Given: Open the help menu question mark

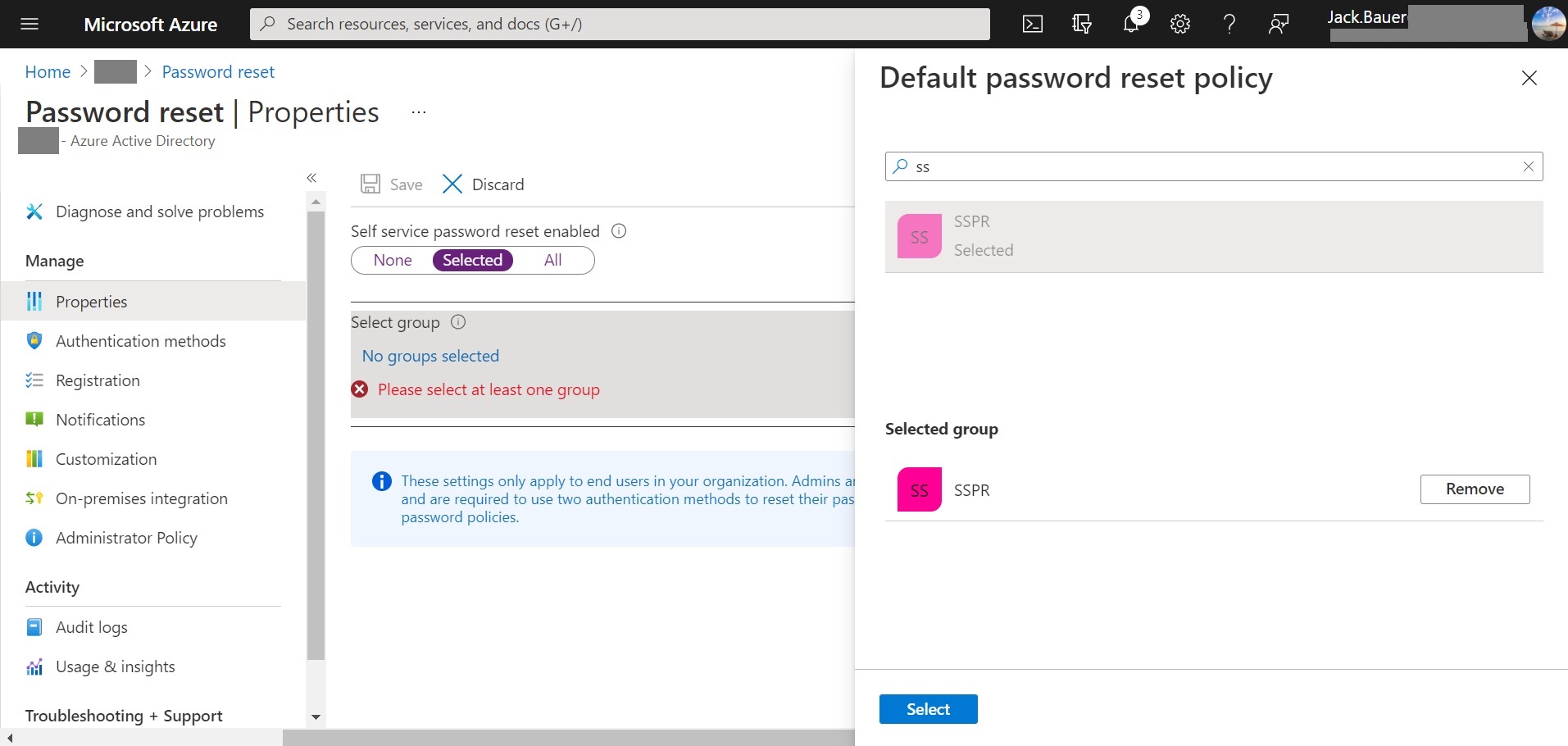Looking at the screenshot, I should (x=1229, y=23).
